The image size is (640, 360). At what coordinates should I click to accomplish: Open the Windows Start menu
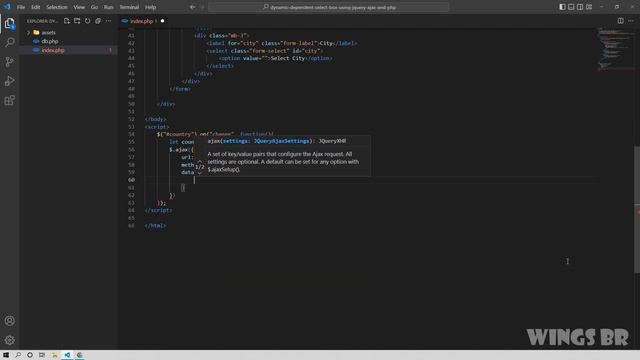(6, 355)
